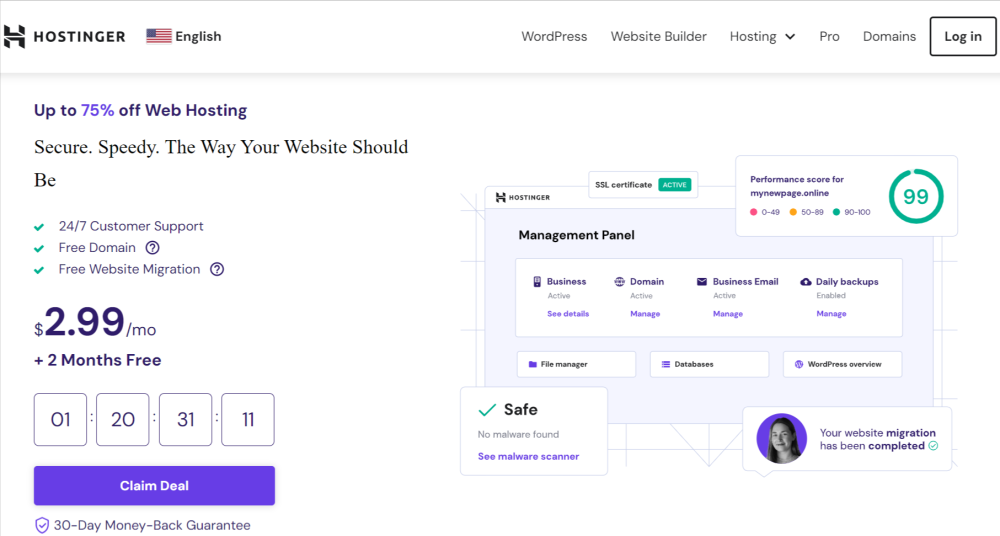1000x536 pixels.
Task: Click the Business Email envelope icon
Action: [702, 281]
